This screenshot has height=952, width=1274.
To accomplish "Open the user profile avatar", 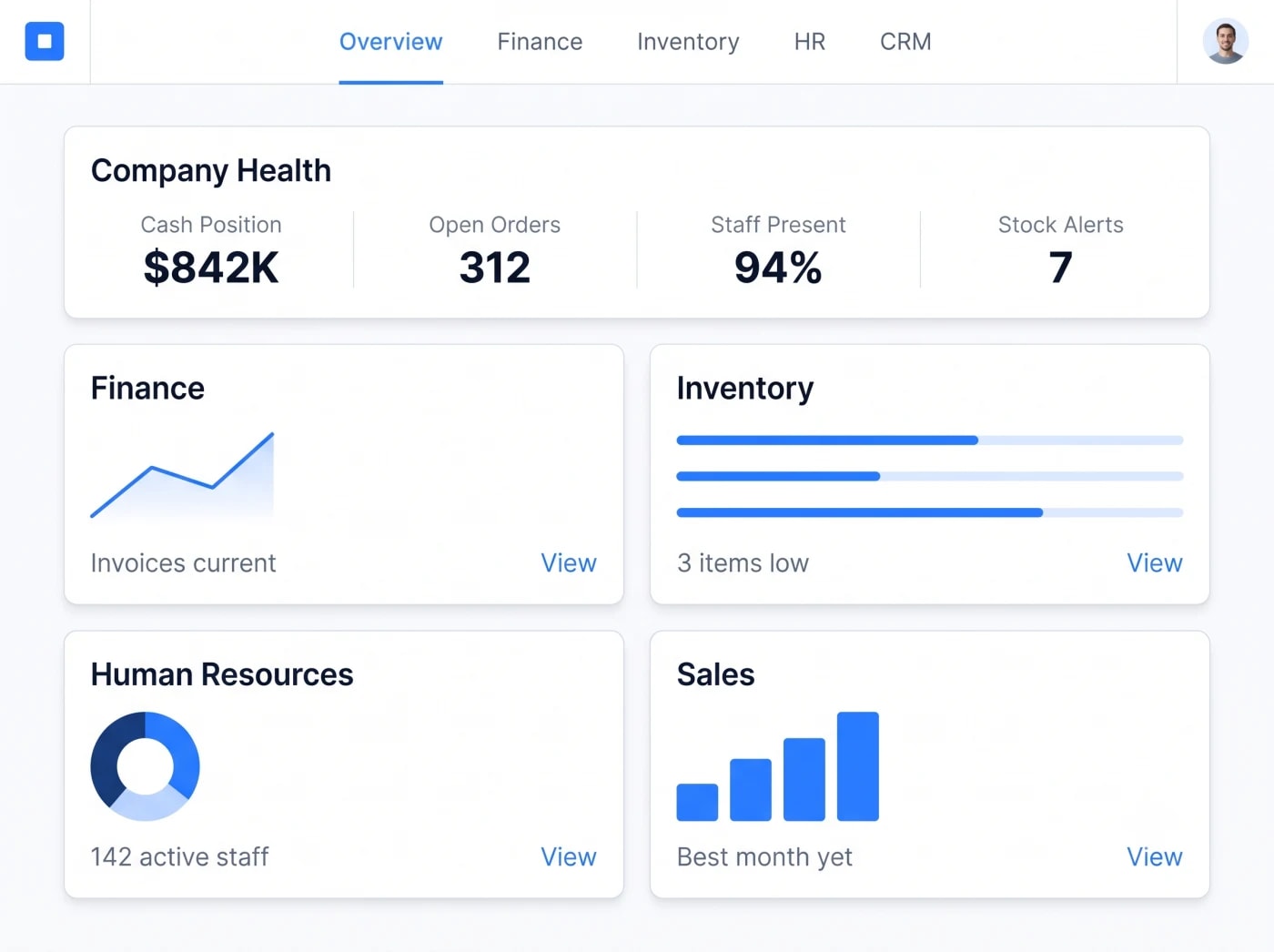I will pos(1225,42).
